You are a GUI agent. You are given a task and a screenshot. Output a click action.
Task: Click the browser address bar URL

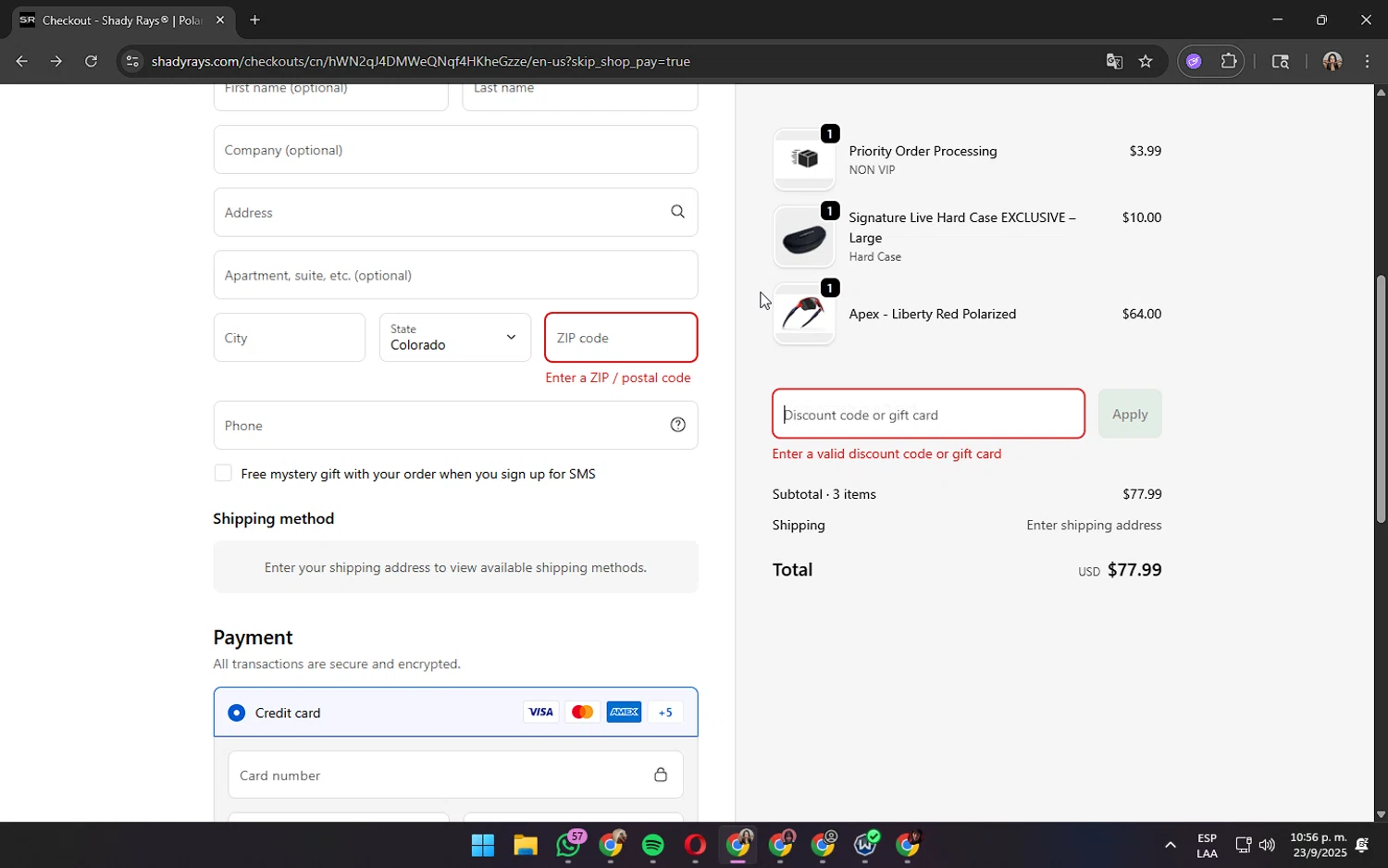pyautogui.click(x=421, y=61)
